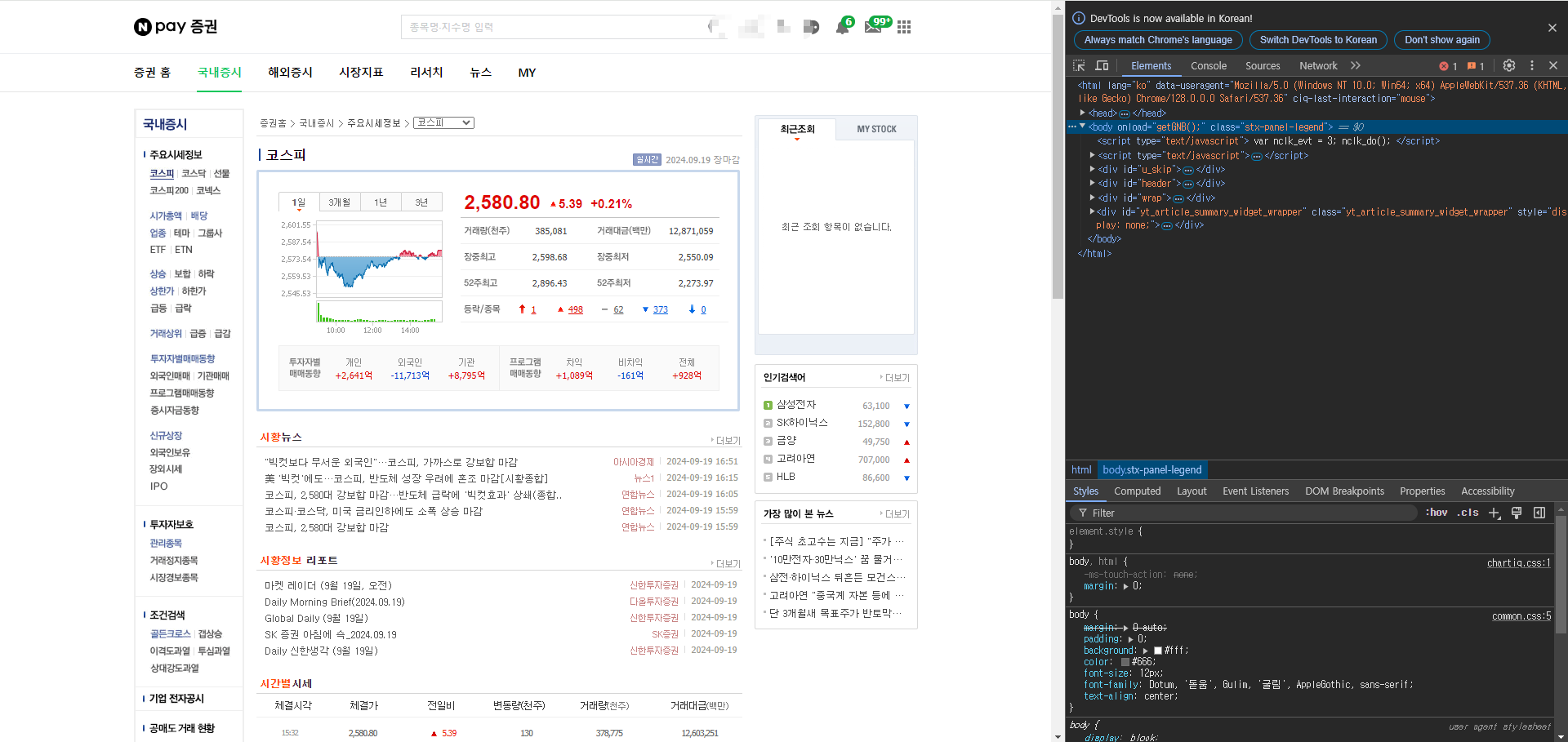Click Don't show again button
The height and width of the screenshot is (742, 1568).
pos(1441,40)
